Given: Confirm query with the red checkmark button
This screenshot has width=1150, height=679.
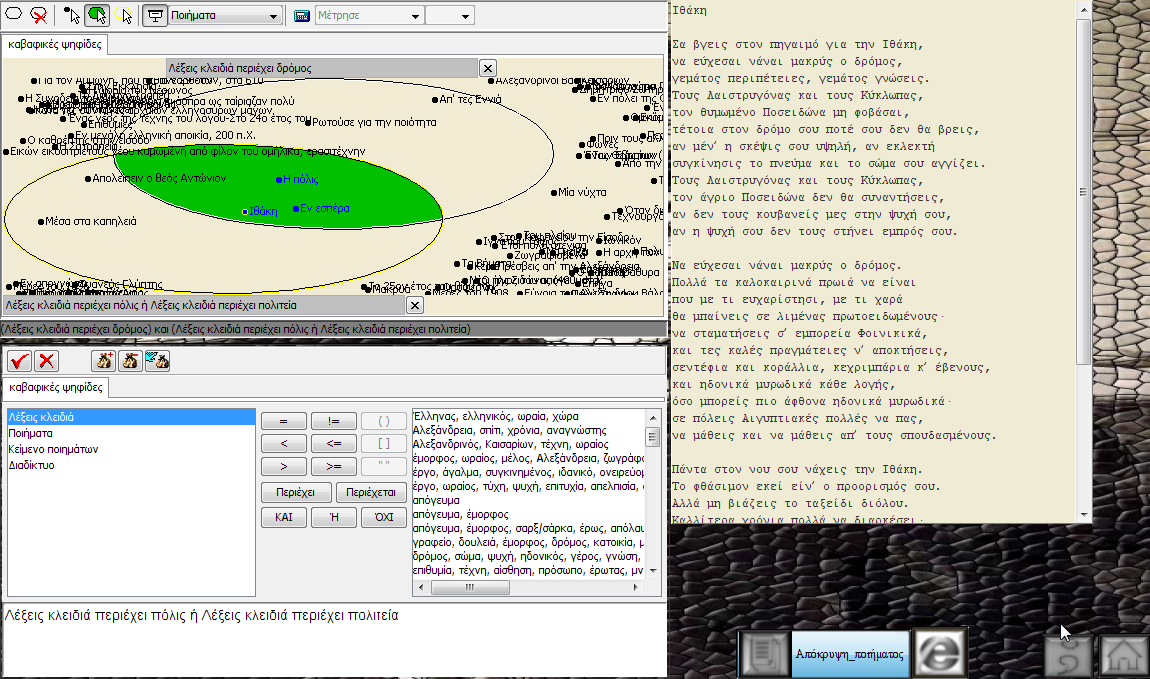Looking at the screenshot, I should pos(20,361).
